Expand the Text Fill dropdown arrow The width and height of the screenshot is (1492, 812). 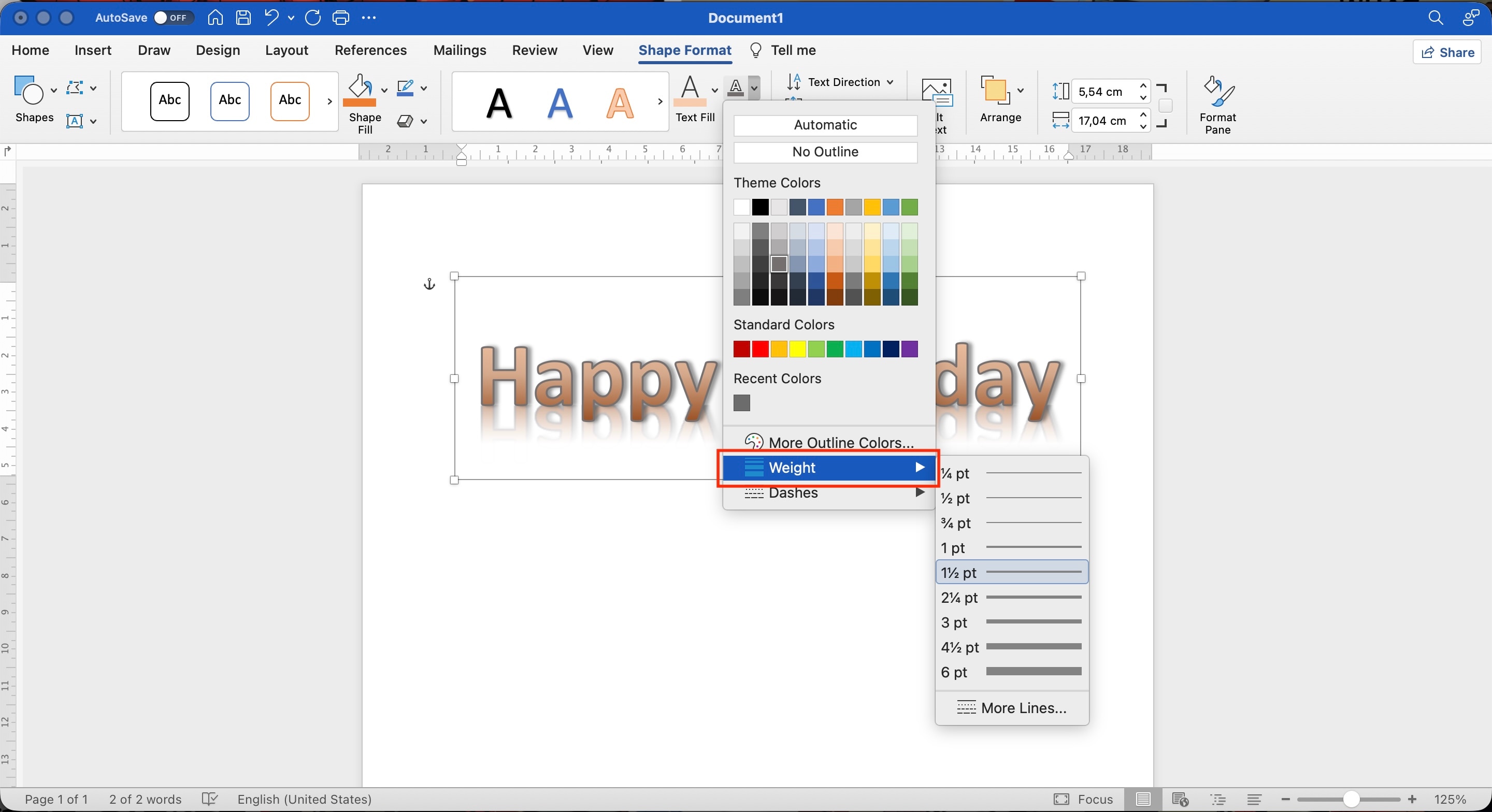[x=714, y=90]
